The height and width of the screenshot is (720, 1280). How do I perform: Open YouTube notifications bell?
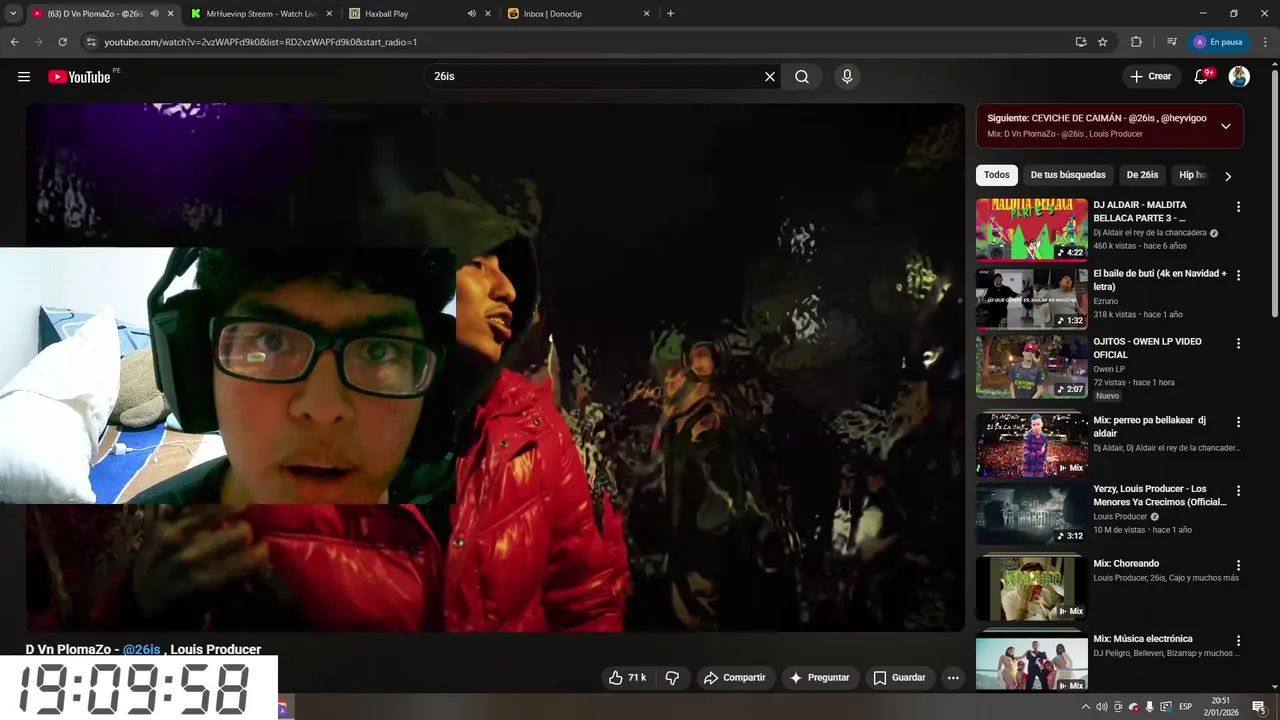1202,77
